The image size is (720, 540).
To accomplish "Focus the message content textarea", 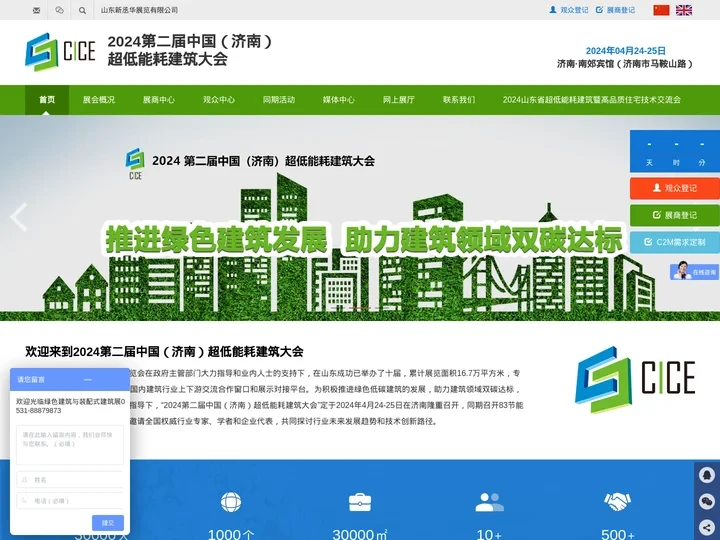I will coord(70,445).
